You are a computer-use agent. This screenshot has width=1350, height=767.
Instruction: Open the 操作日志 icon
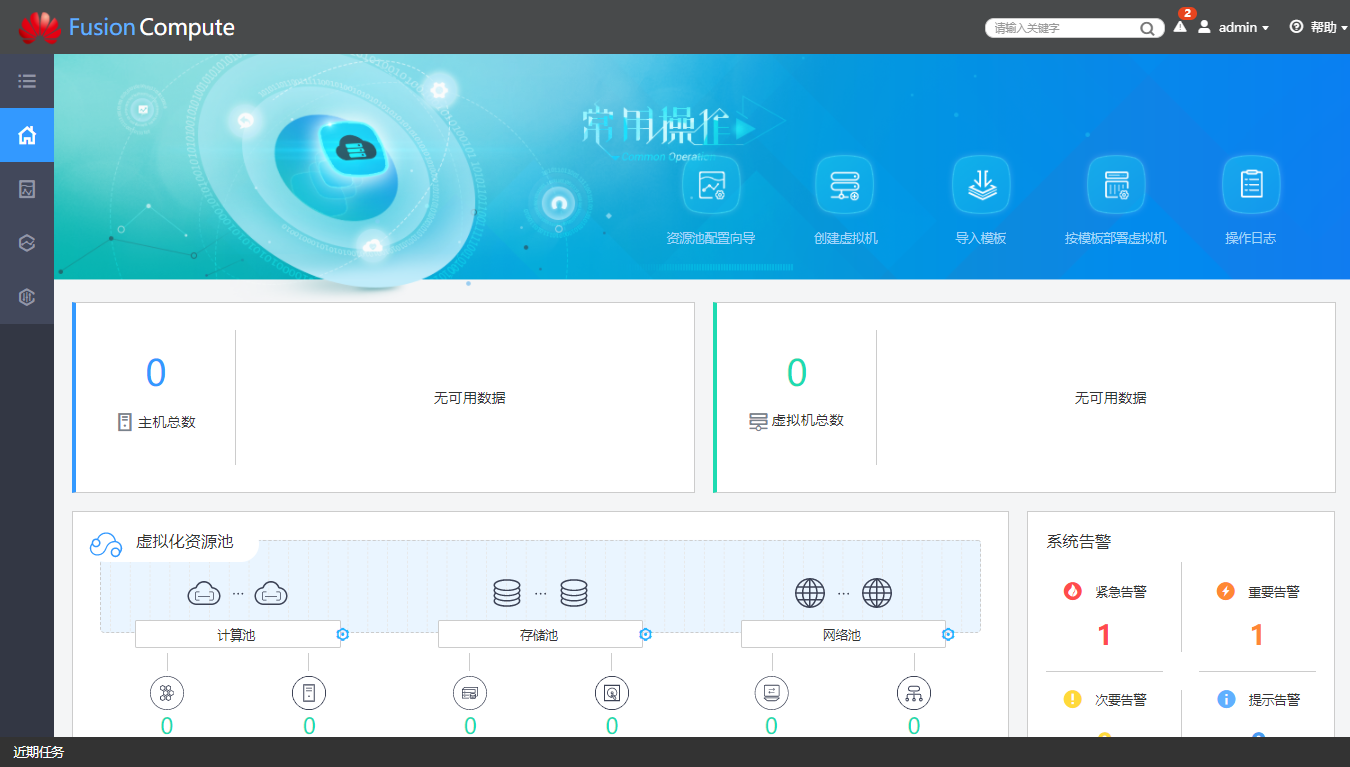click(1251, 184)
